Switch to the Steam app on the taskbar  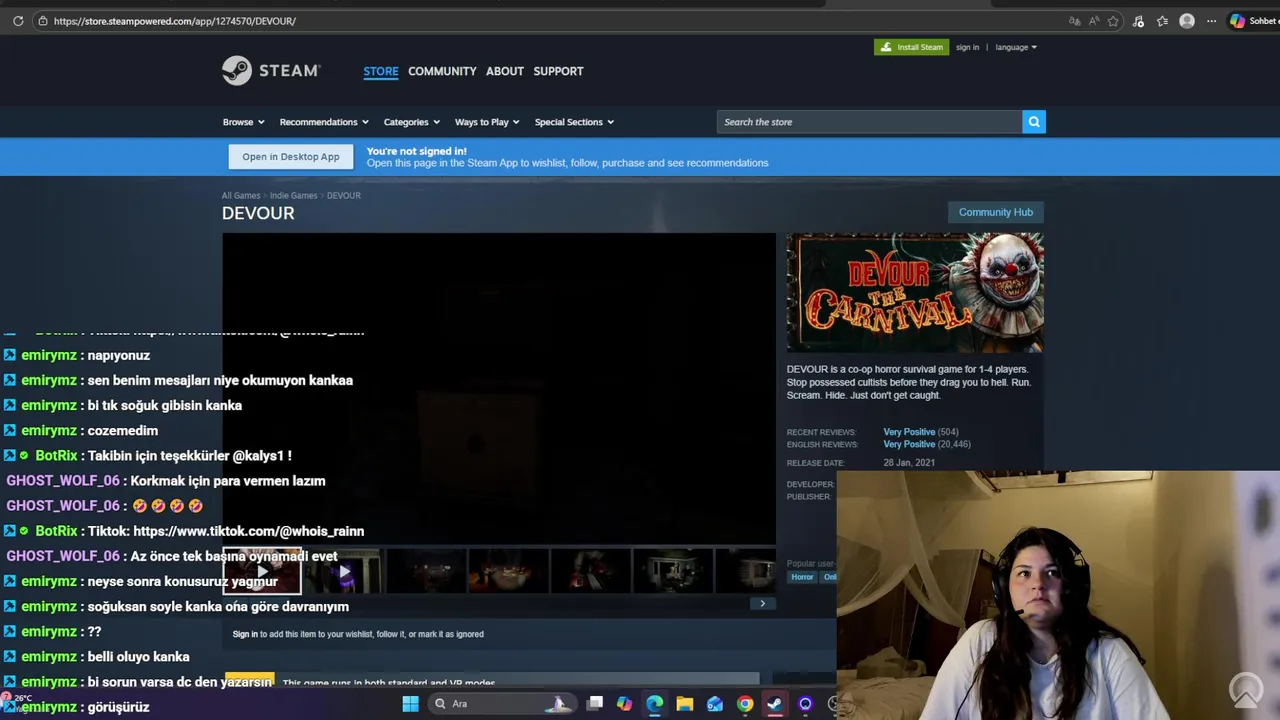click(775, 704)
